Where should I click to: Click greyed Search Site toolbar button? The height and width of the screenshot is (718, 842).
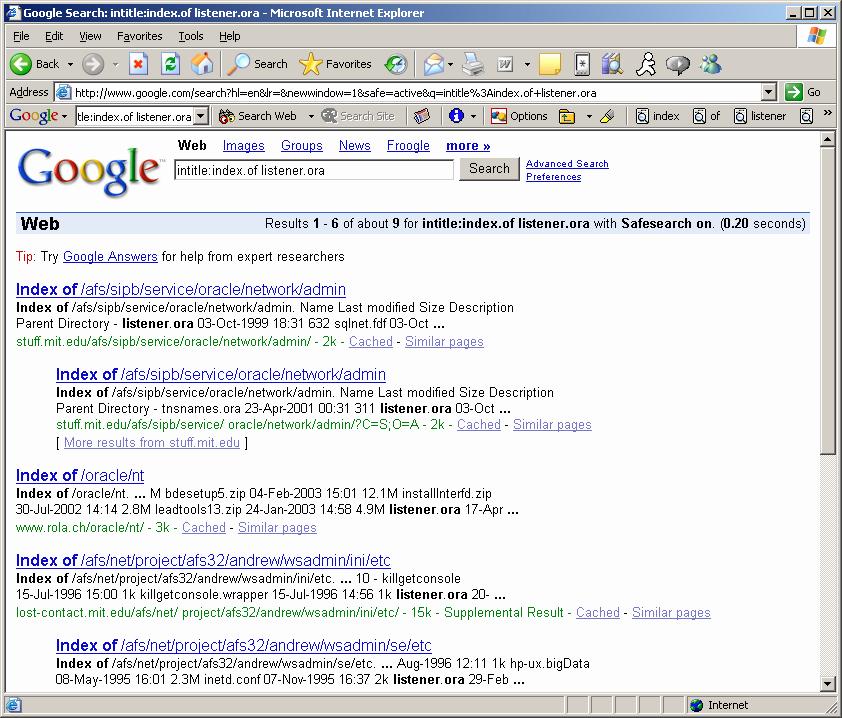[x=358, y=115]
